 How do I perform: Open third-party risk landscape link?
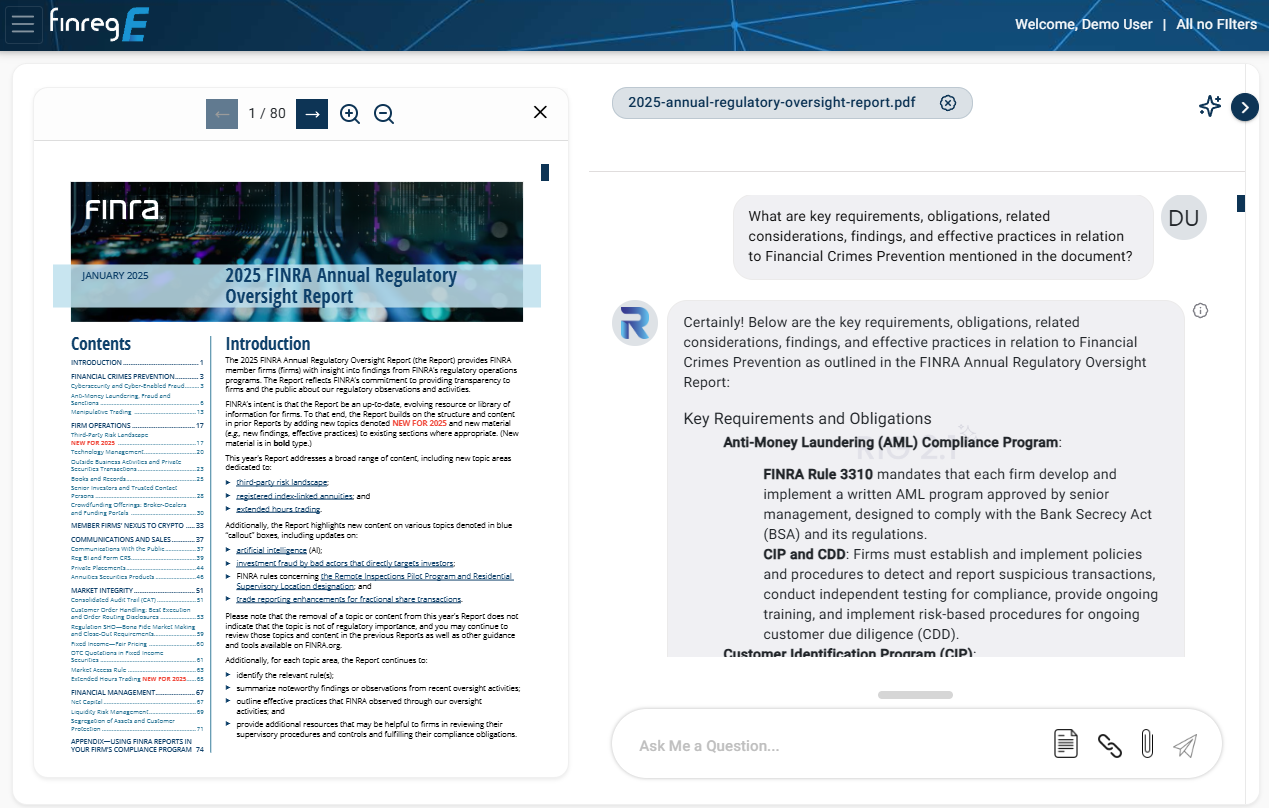[x=282, y=483]
